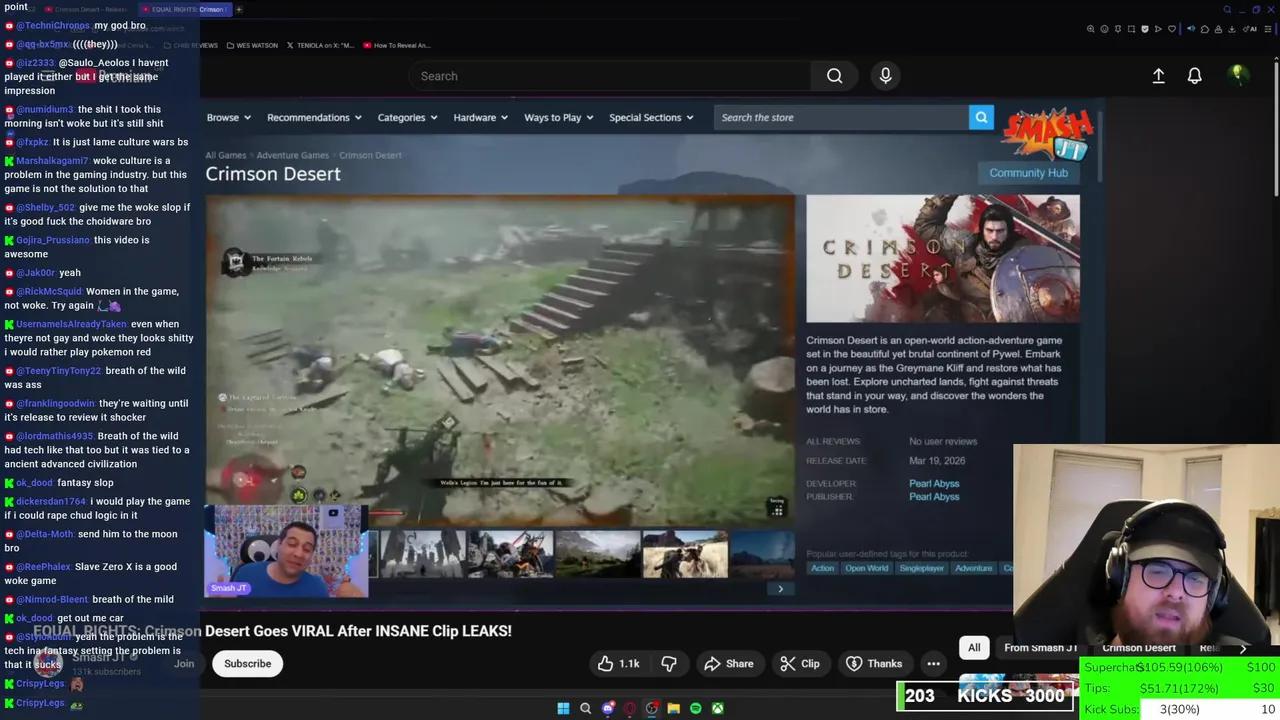Open Windows taskbar search
This screenshot has height=720, width=1280.
click(x=585, y=708)
